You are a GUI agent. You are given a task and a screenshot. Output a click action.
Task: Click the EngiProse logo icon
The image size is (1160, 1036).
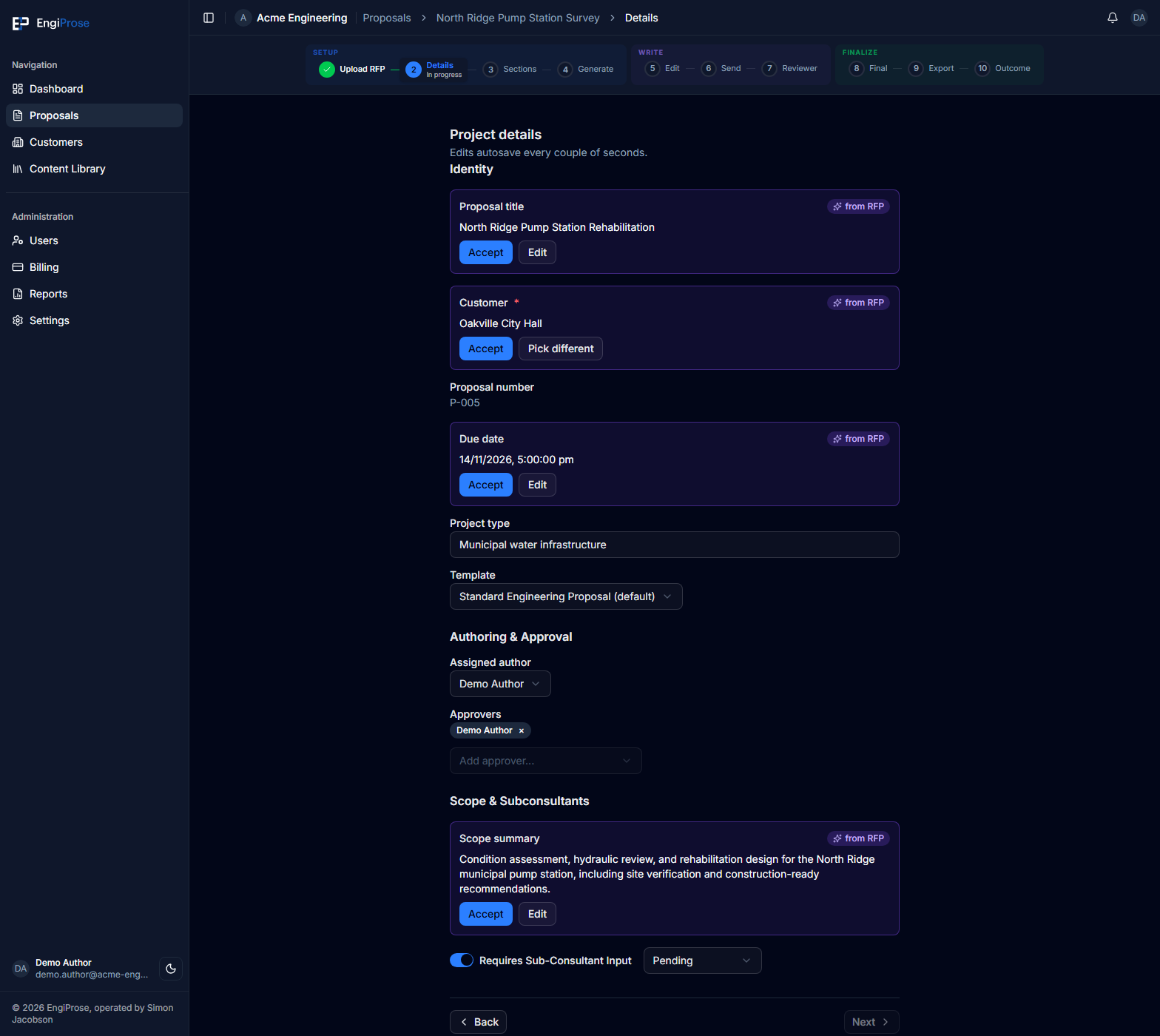pyautogui.click(x=21, y=24)
